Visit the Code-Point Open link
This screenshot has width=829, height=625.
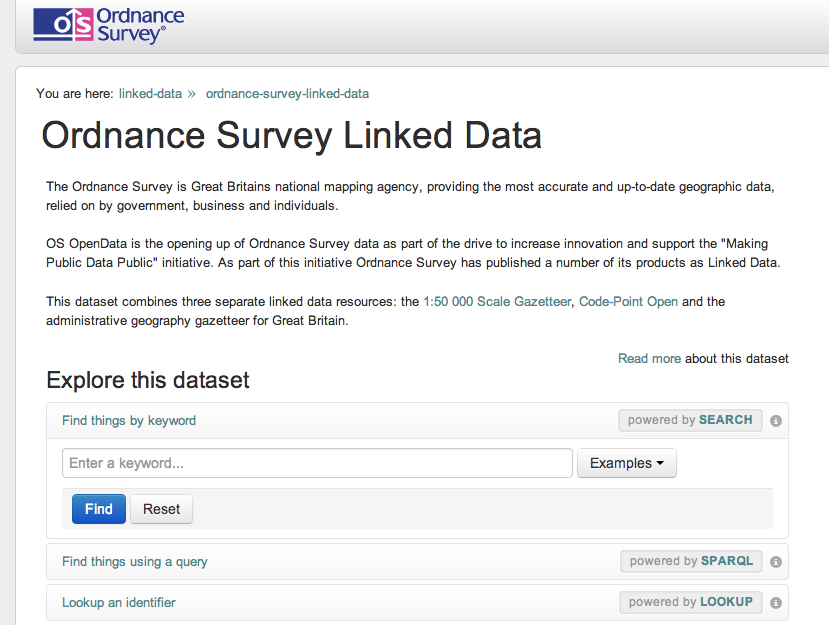coord(628,301)
